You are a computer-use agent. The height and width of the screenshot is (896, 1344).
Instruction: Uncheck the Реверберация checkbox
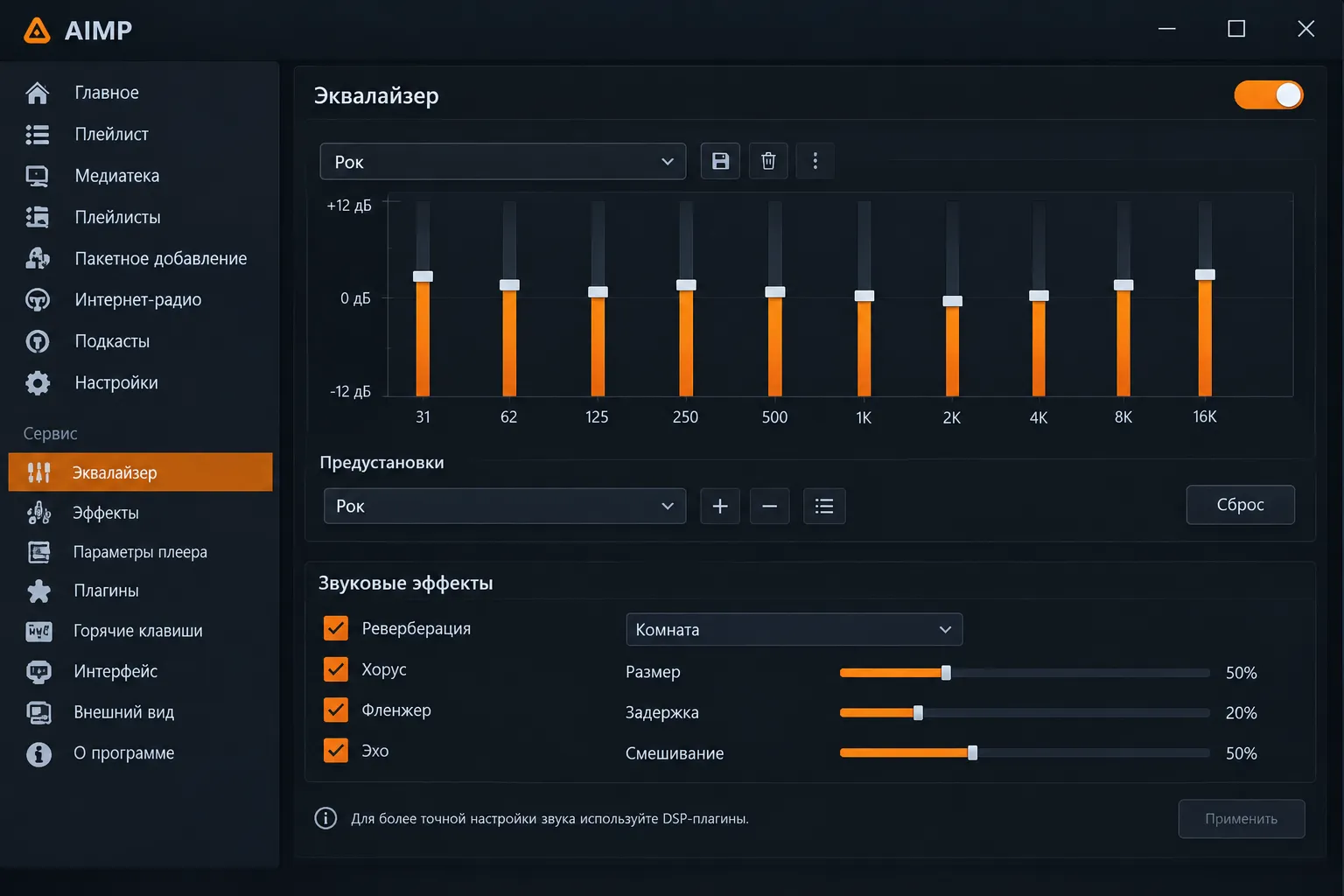click(336, 628)
